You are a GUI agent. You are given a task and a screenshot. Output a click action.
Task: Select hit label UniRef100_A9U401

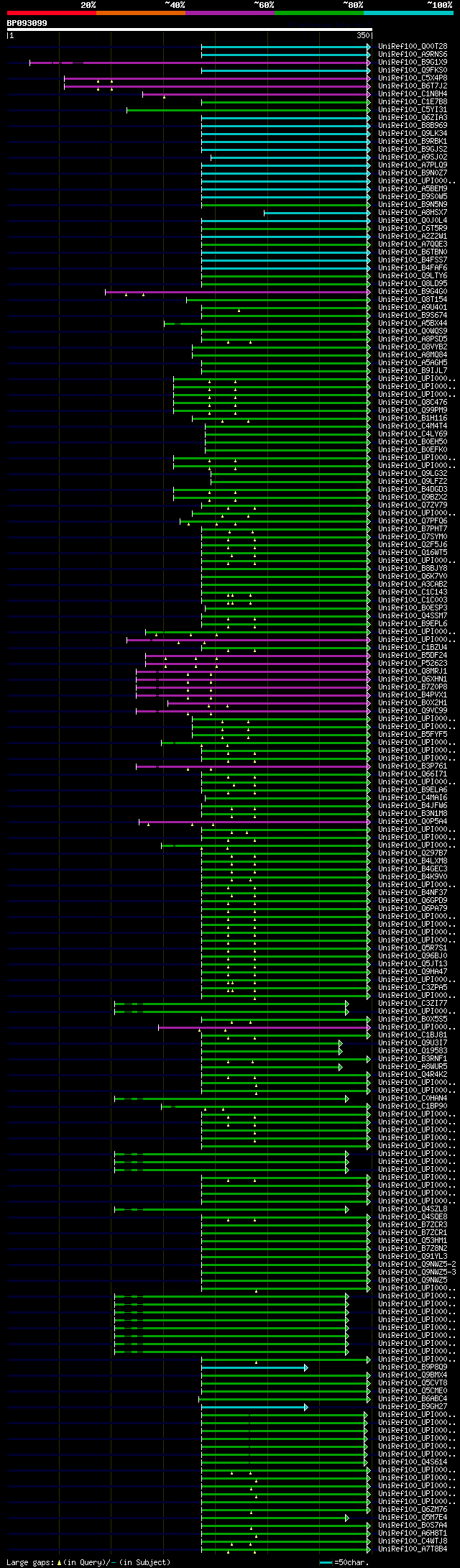coord(413,307)
